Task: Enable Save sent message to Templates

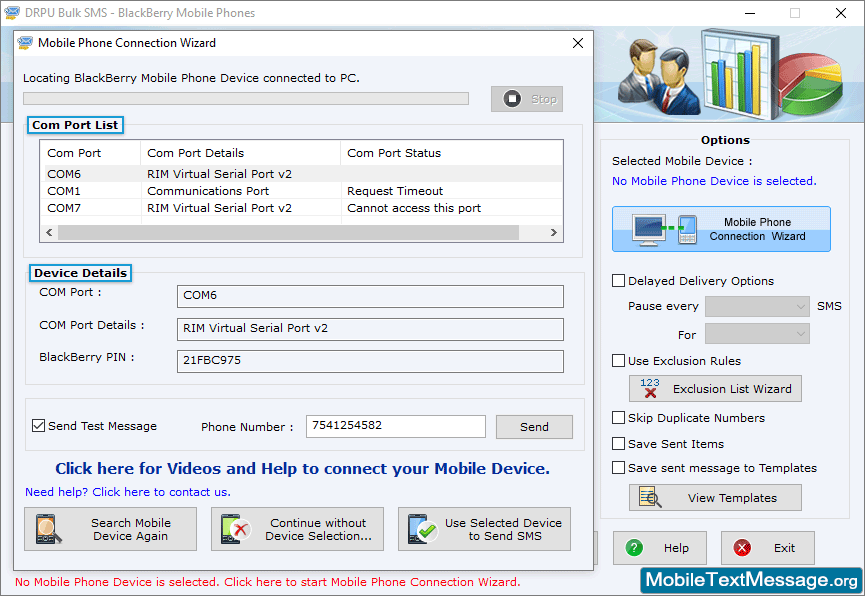Action: pos(618,467)
